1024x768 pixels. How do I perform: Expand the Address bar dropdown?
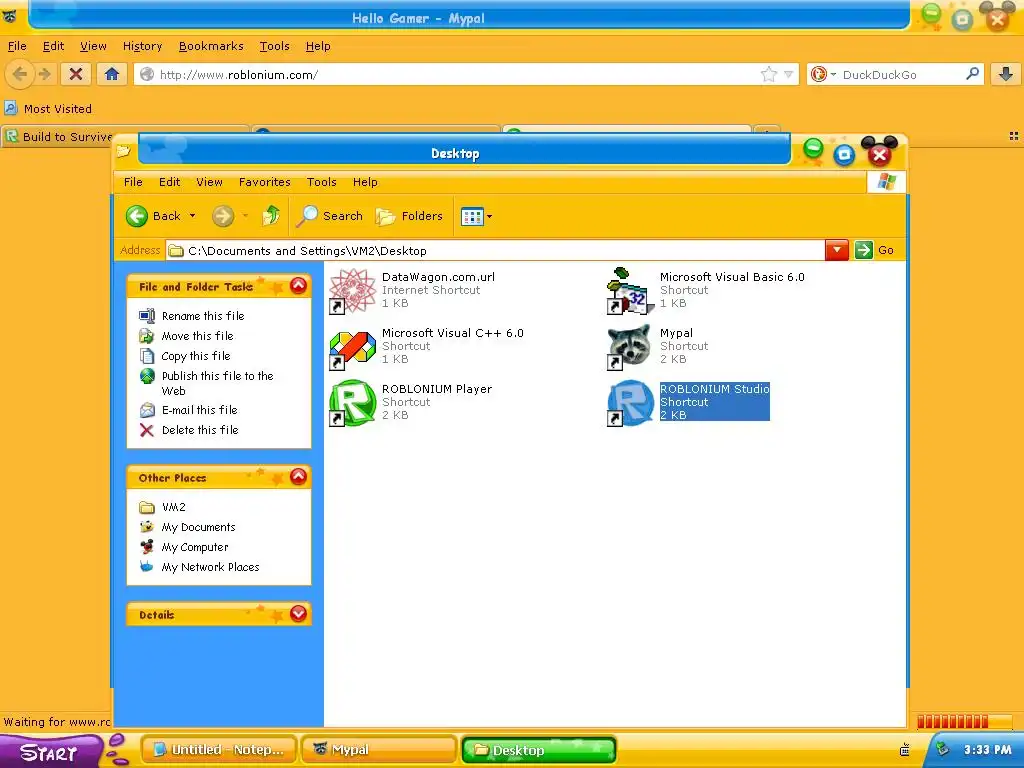[x=837, y=250]
